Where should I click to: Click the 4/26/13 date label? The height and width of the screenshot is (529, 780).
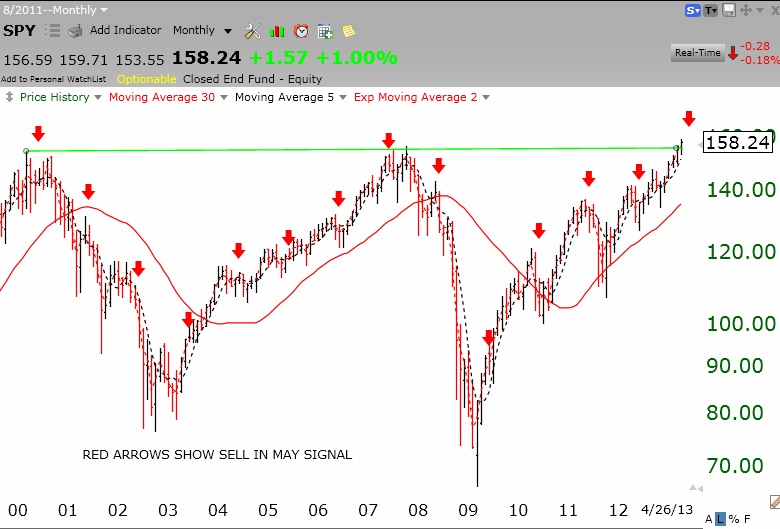(x=667, y=510)
